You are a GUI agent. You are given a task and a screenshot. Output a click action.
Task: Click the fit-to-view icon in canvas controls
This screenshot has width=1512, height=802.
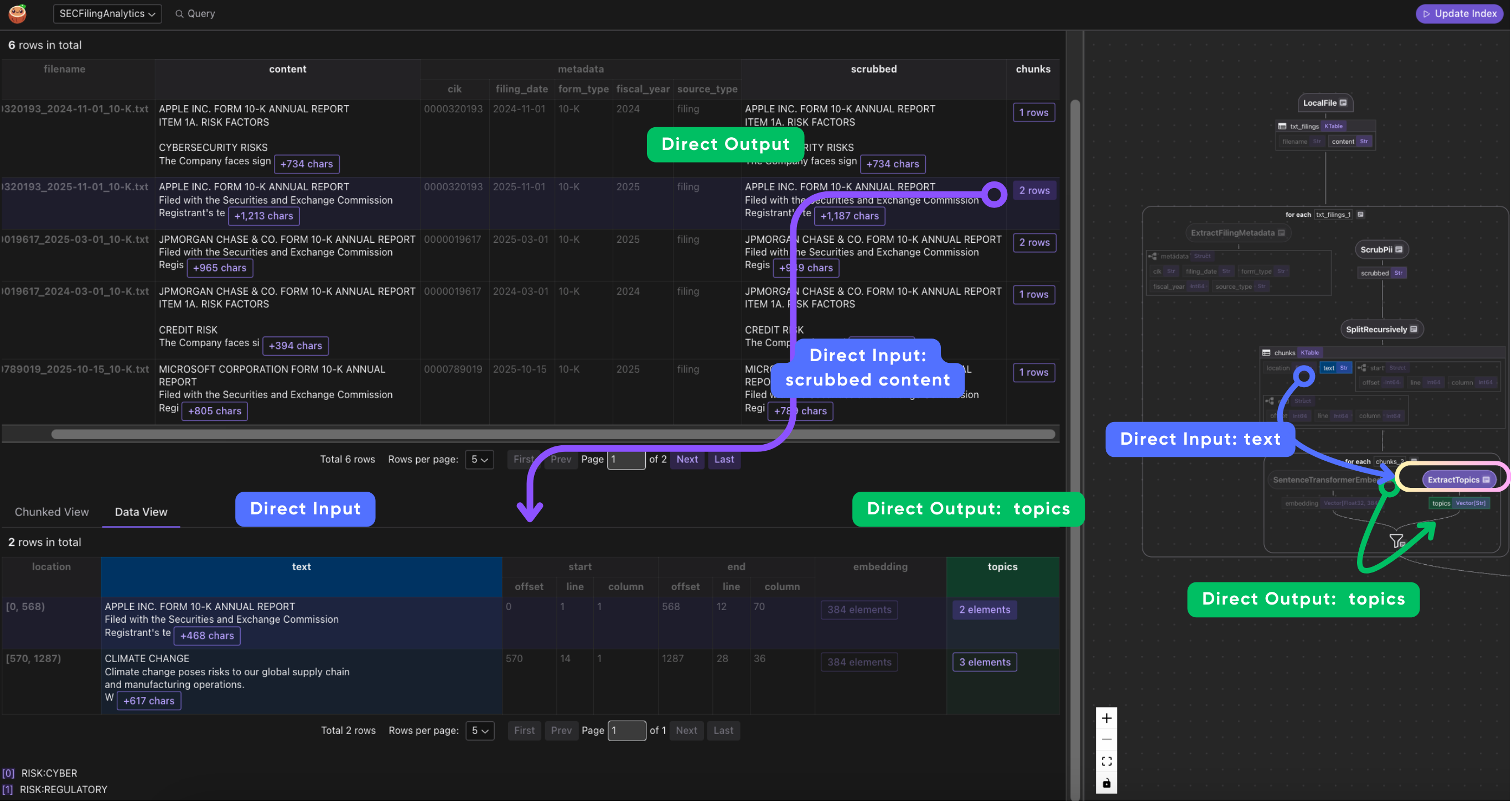click(1107, 761)
